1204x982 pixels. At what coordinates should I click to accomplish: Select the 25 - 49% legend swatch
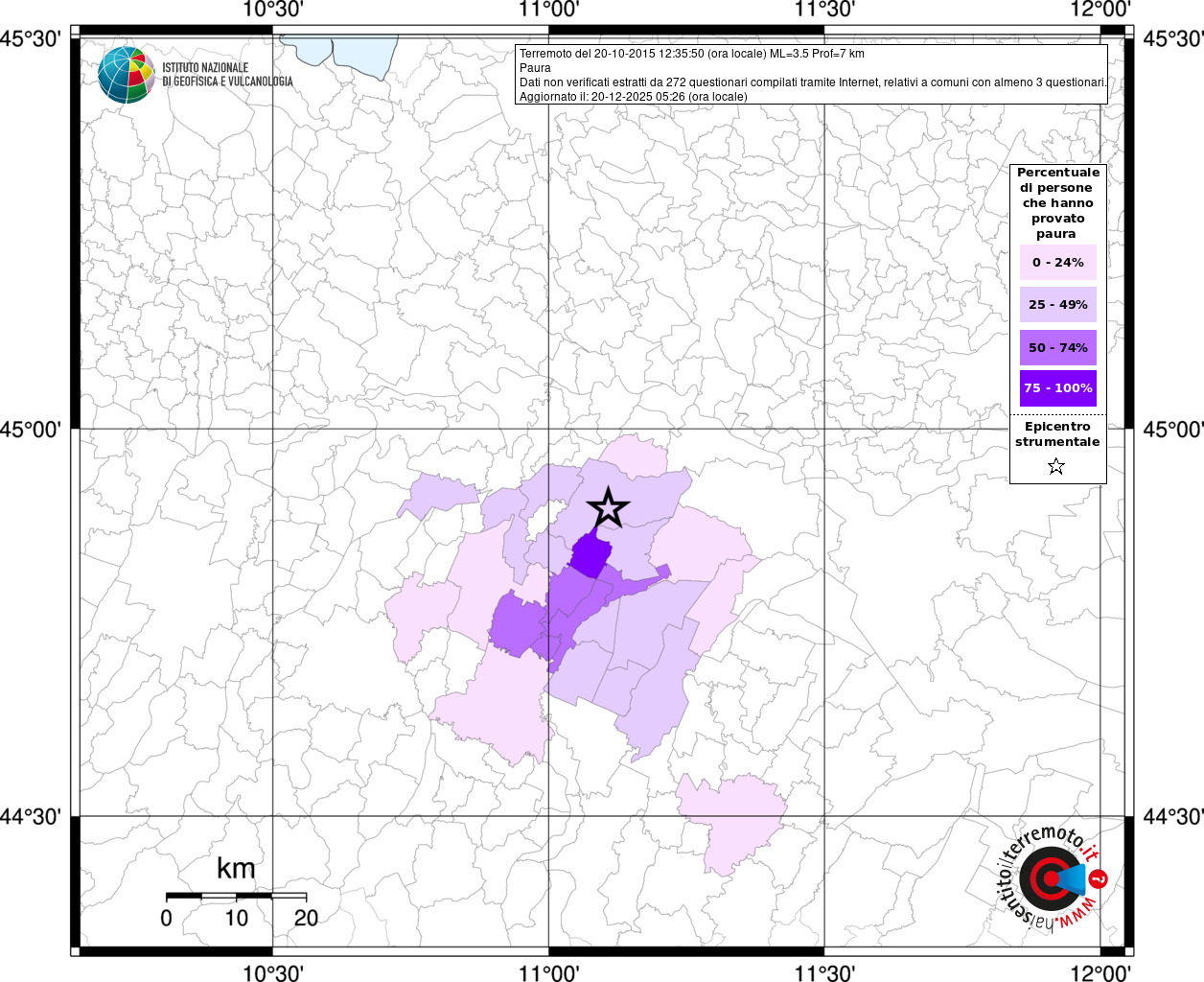tap(1057, 305)
